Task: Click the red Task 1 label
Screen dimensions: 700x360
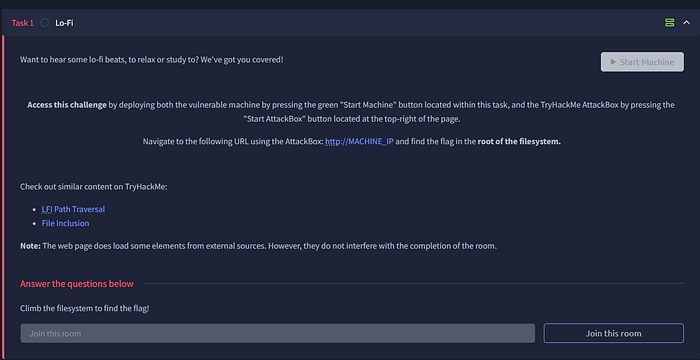Action: tap(23, 23)
